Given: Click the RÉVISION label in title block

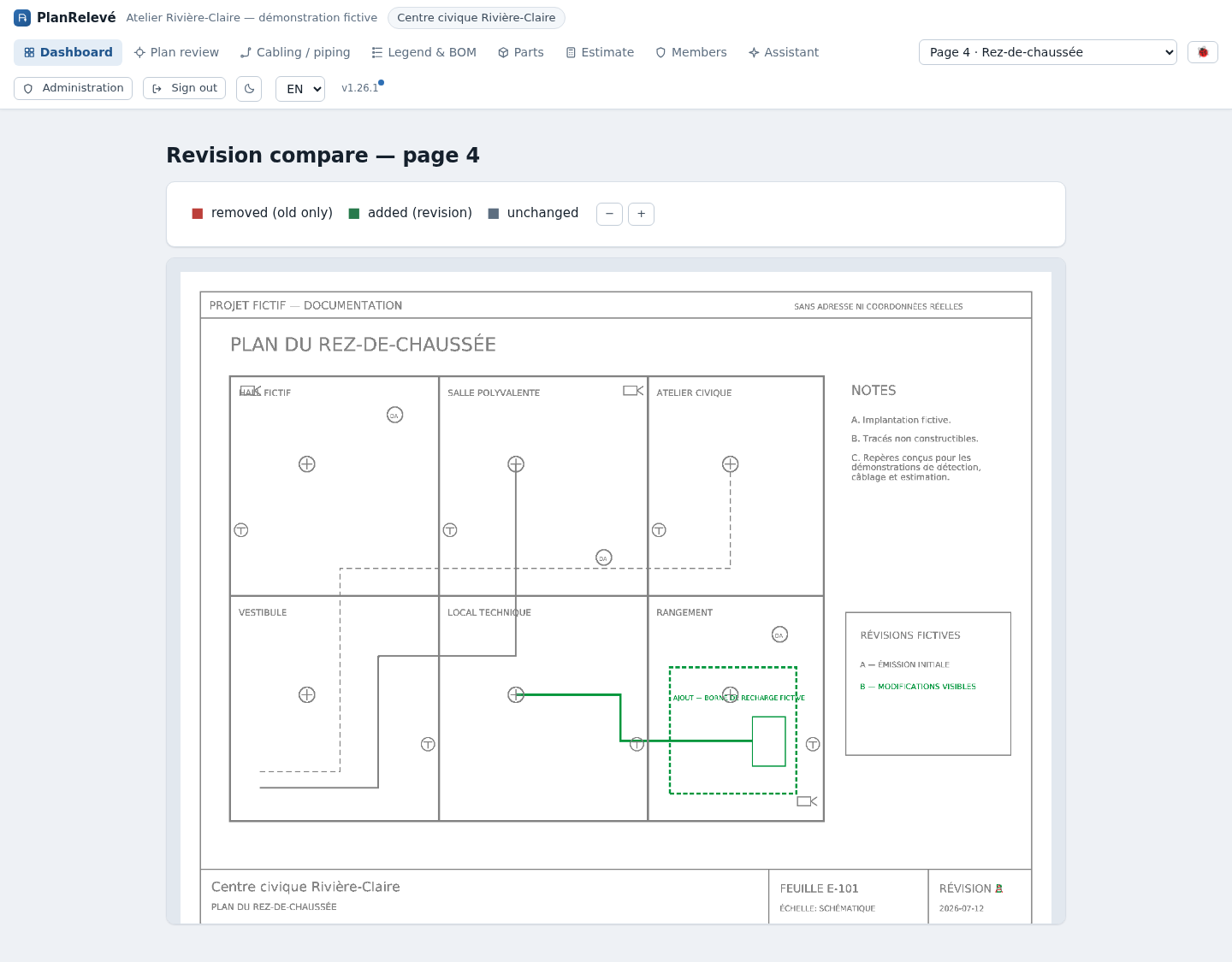Looking at the screenshot, I should [965, 888].
